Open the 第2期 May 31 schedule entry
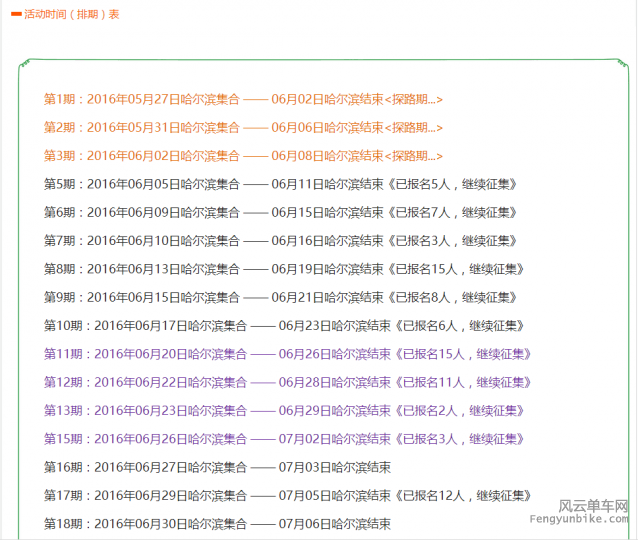638x540 pixels. coord(243,128)
